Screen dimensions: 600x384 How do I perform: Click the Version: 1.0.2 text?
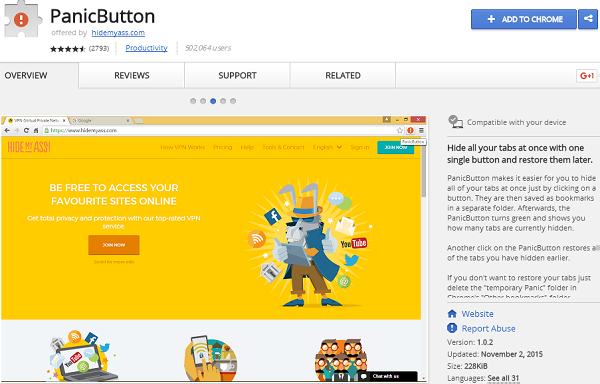click(x=470, y=342)
